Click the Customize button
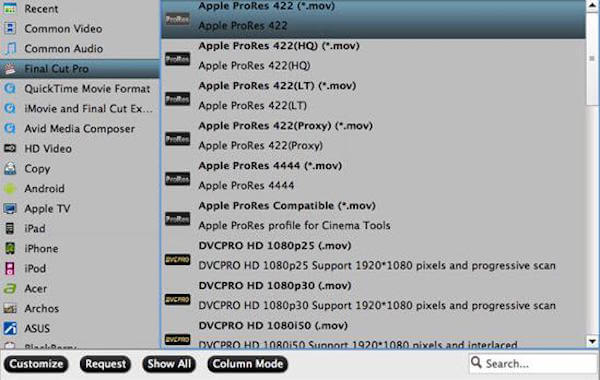The width and height of the screenshot is (600, 380). point(36,364)
